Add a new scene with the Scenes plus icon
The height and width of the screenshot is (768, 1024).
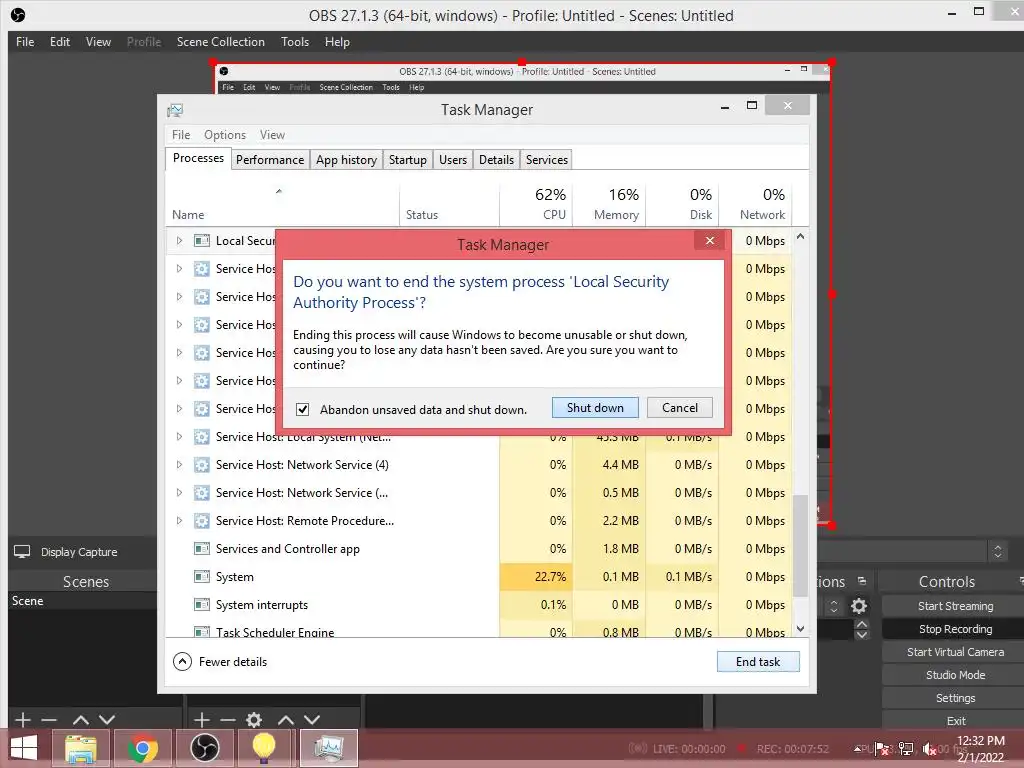[x=23, y=720]
